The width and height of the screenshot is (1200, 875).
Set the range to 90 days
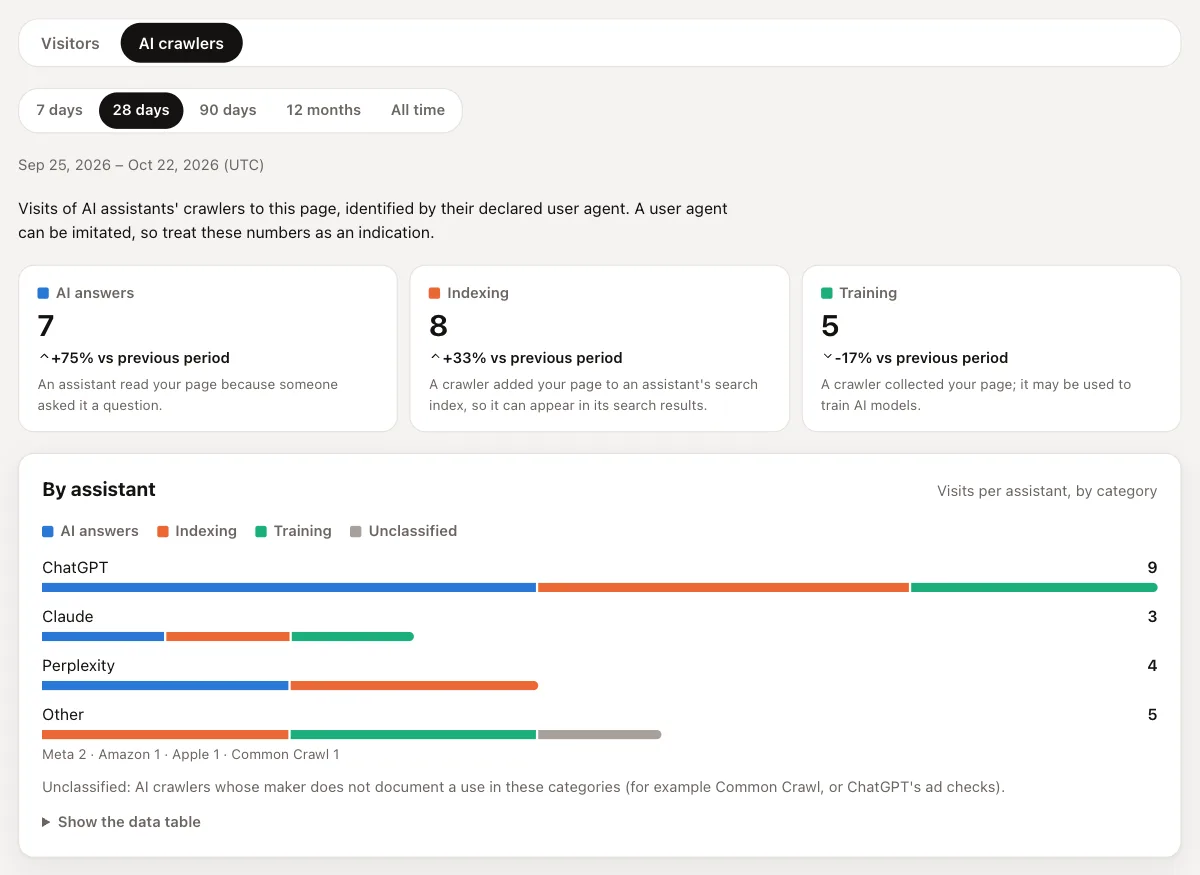coord(228,110)
